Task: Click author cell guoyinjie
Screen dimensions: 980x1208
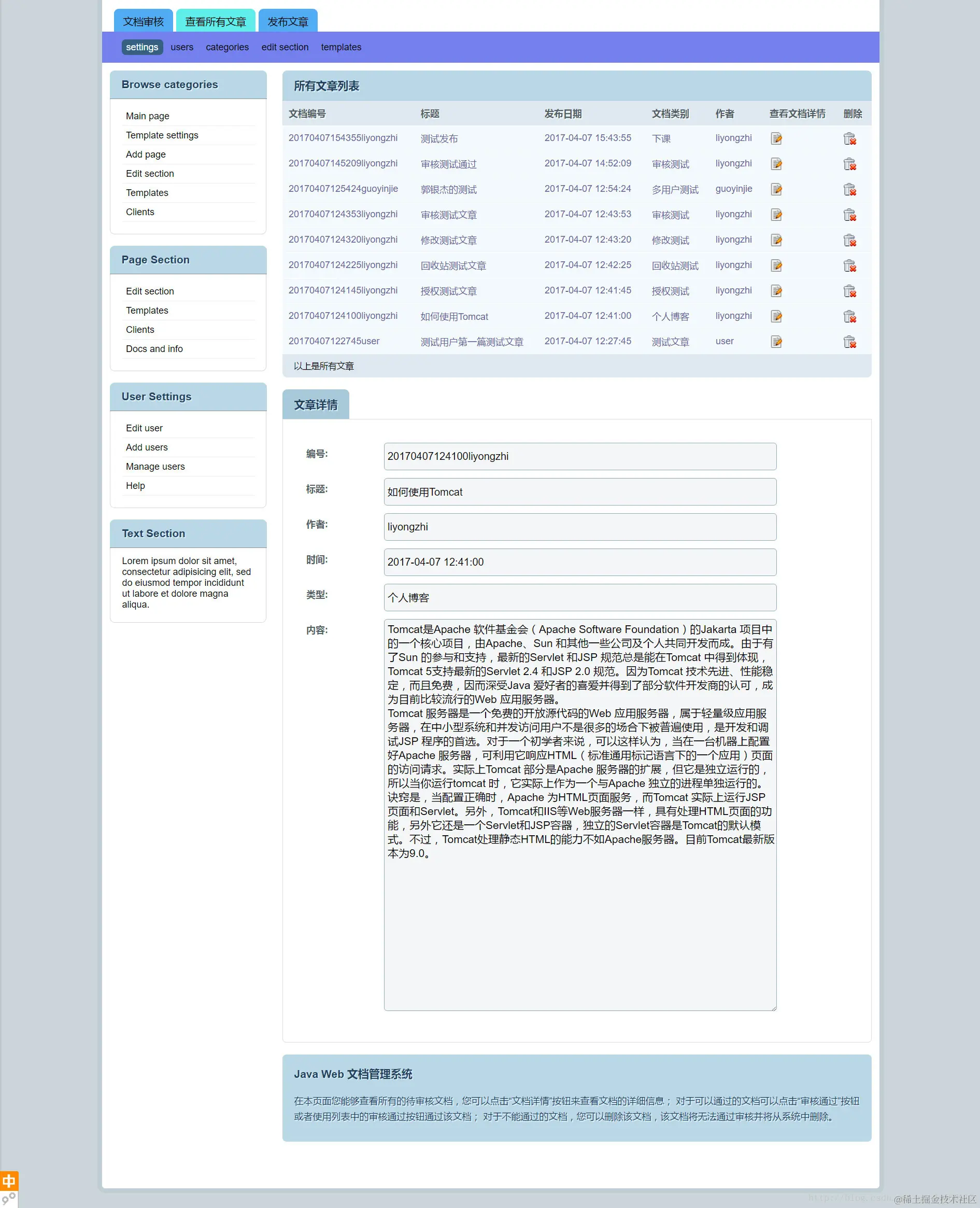Action: click(734, 189)
